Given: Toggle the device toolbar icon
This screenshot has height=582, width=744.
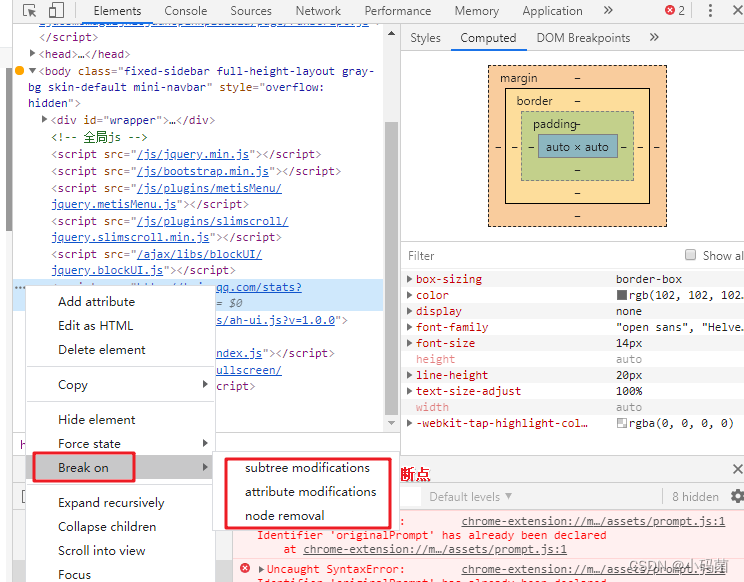Looking at the screenshot, I should [x=56, y=10].
